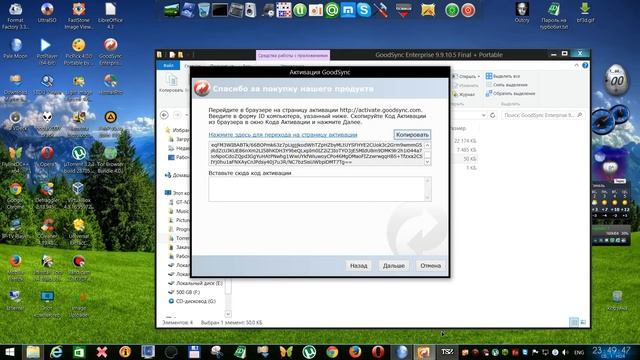Select 500 GB (F:) drive in tree
This screenshot has width=640, height=360.
click(184, 292)
